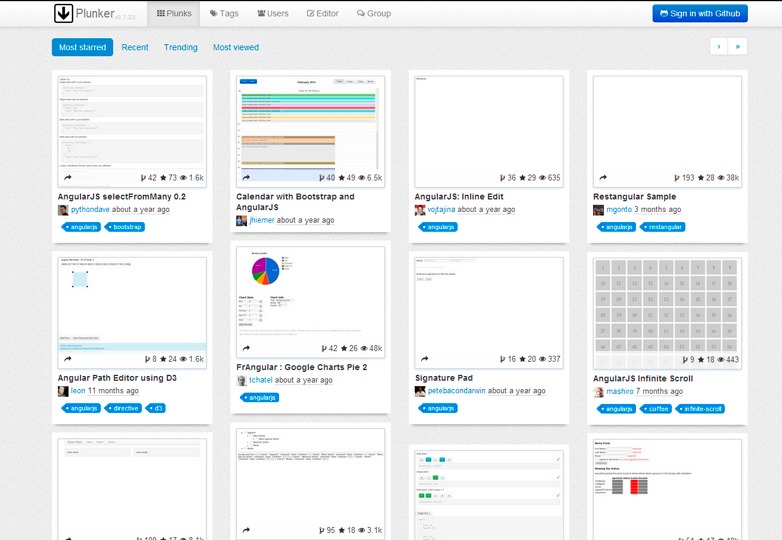This screenshot has height=540, width=782.
Task: Click fork icon on Inline Edit plunk
Action: click(x=503, y=178)
